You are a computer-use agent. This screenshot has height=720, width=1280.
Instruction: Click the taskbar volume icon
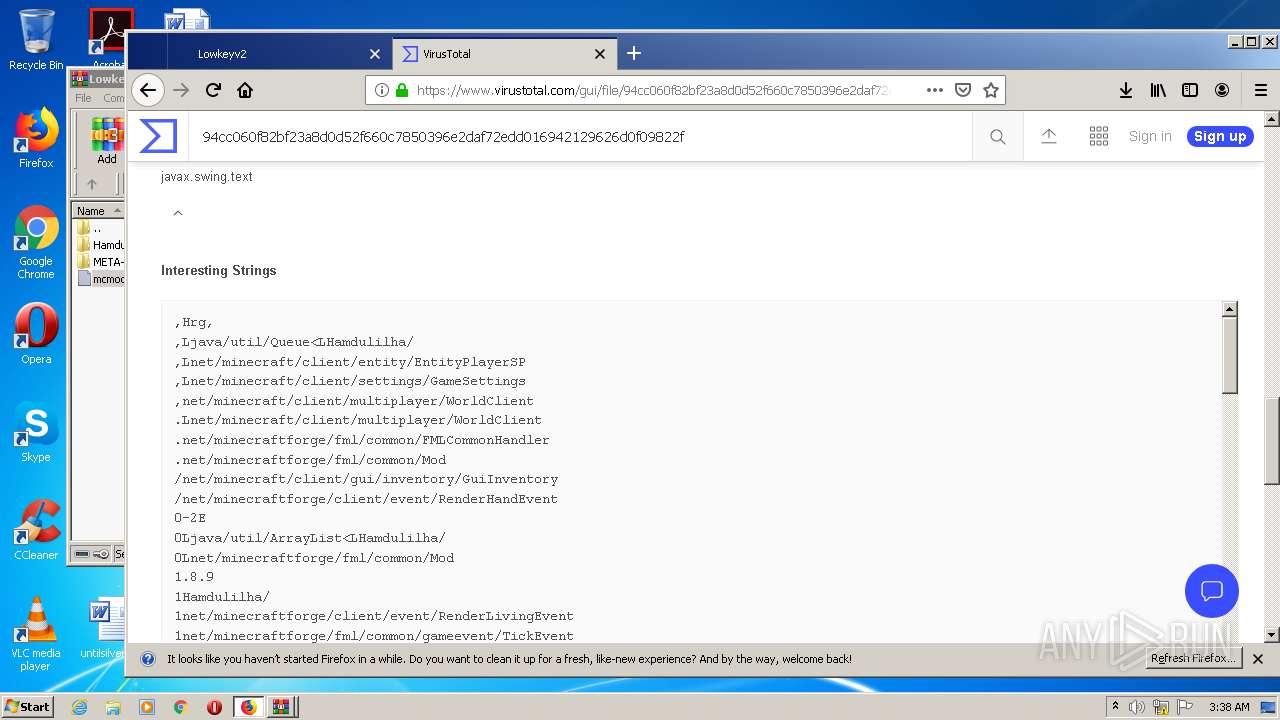click(x=1137, y=707)
